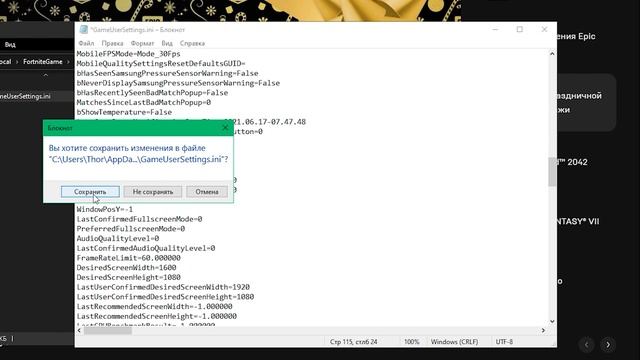Click vertical scrollbar down arrow
640x360 pixels.
pos(552,322)
